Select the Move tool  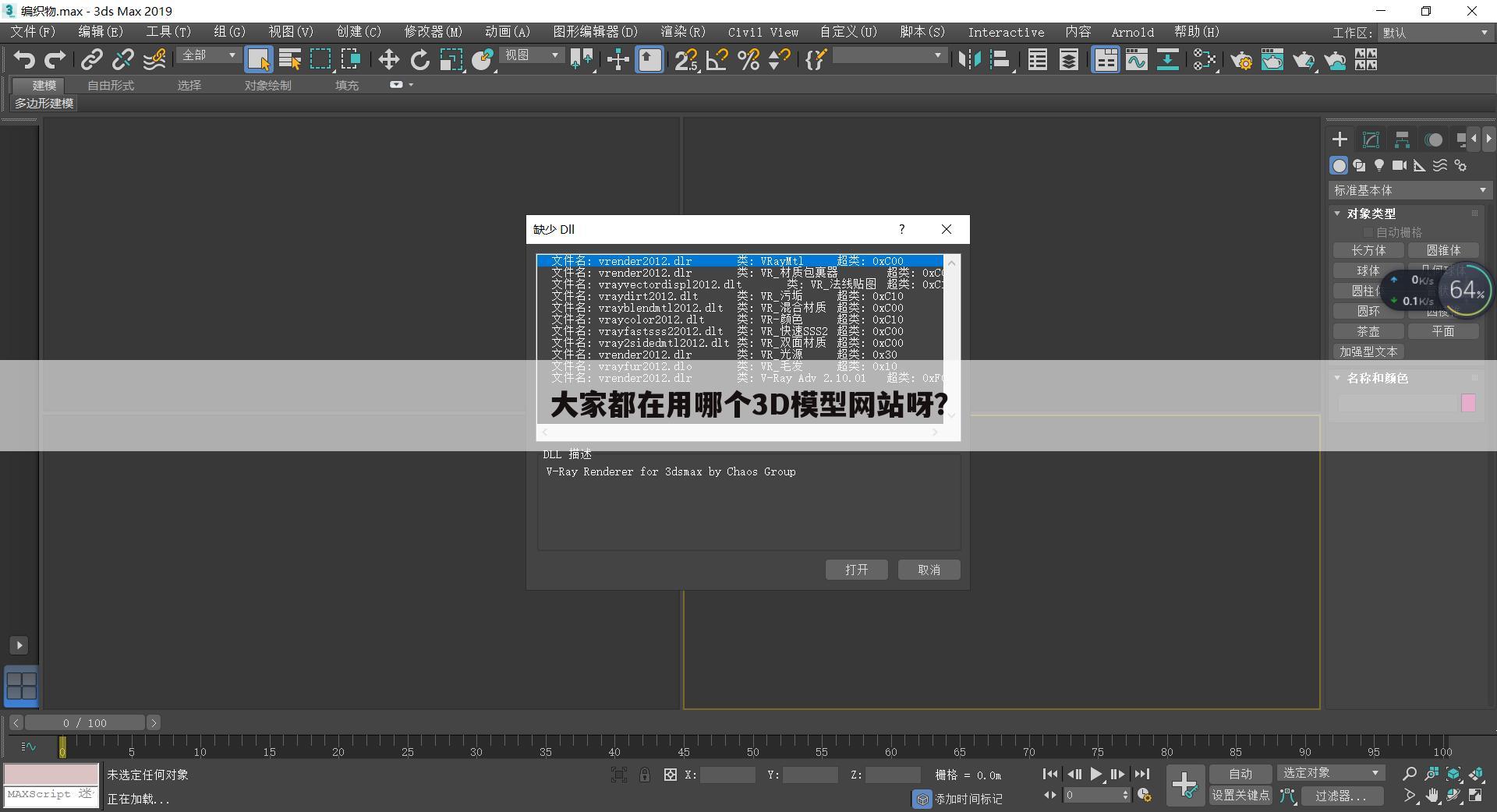[x=388, y=59]
